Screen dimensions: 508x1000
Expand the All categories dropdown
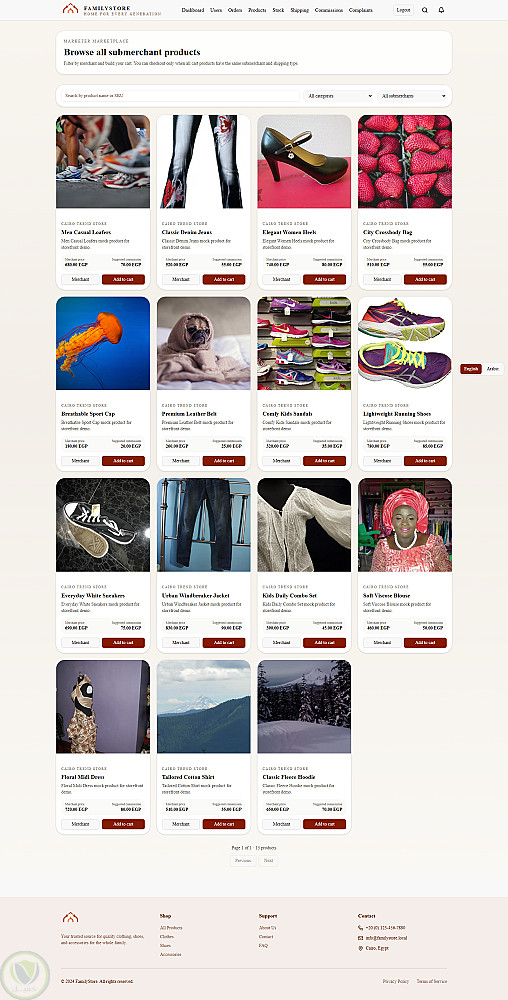pos(338,96)
